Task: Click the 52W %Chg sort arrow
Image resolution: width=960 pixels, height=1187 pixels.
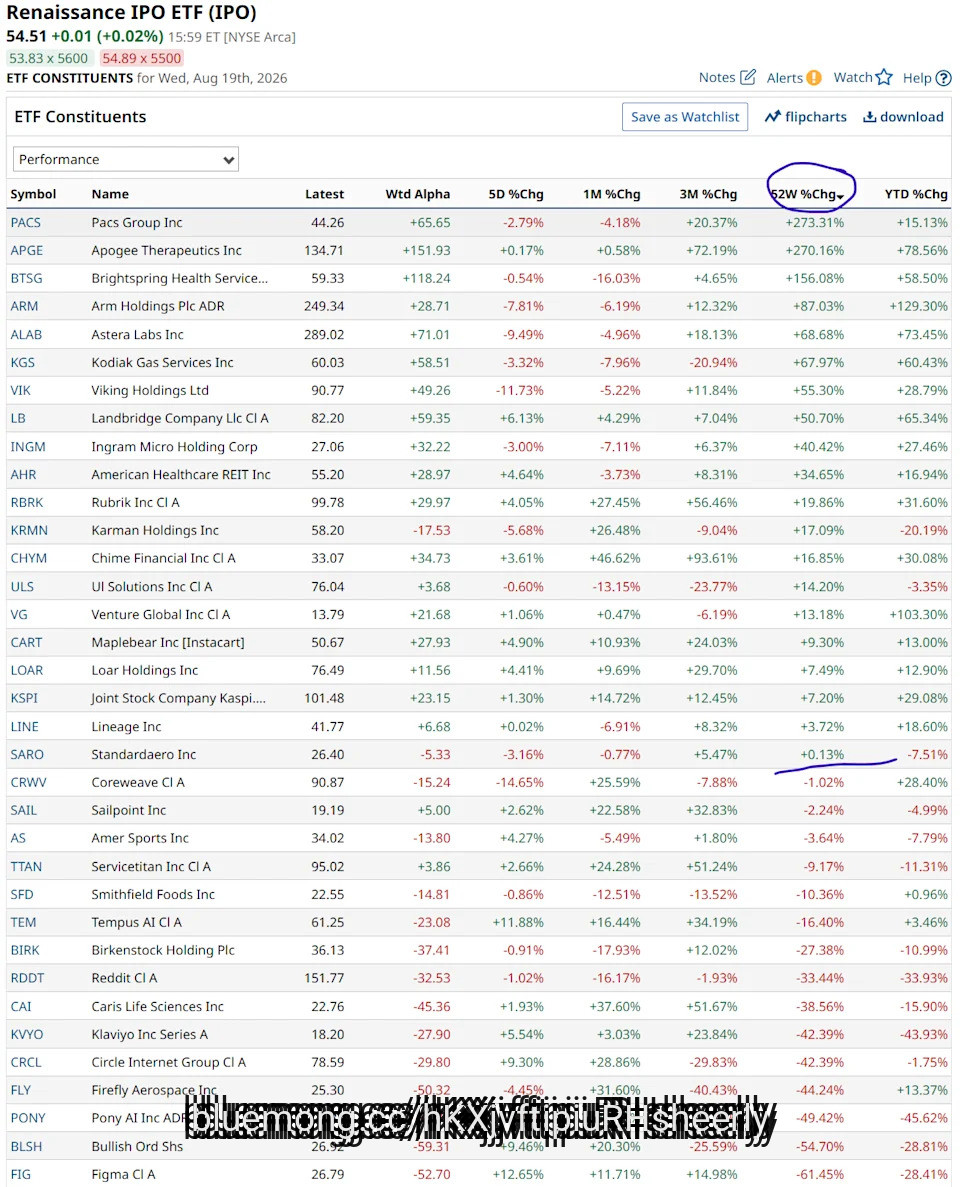Action: tap(840, 197)
